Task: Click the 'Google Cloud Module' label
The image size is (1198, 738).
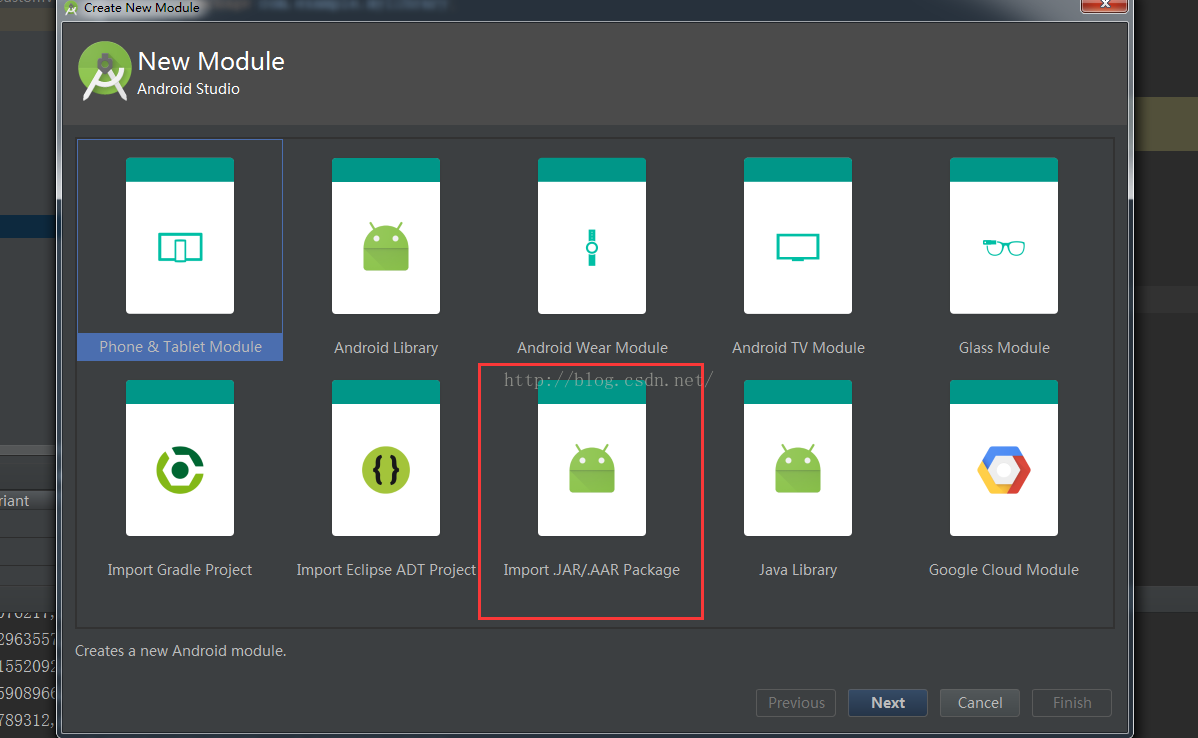Action: [x=1004, y=570]
